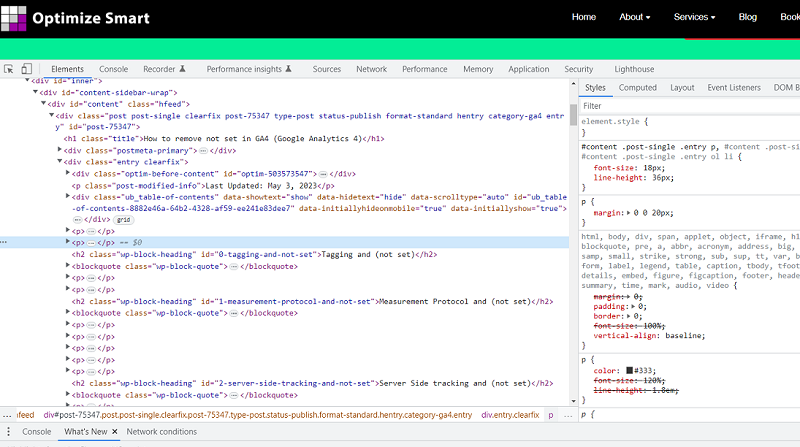The height and width of the screenshot is (447, 800).
Task: Open the Computed styles tab
Action: click(x=637, y=87)
